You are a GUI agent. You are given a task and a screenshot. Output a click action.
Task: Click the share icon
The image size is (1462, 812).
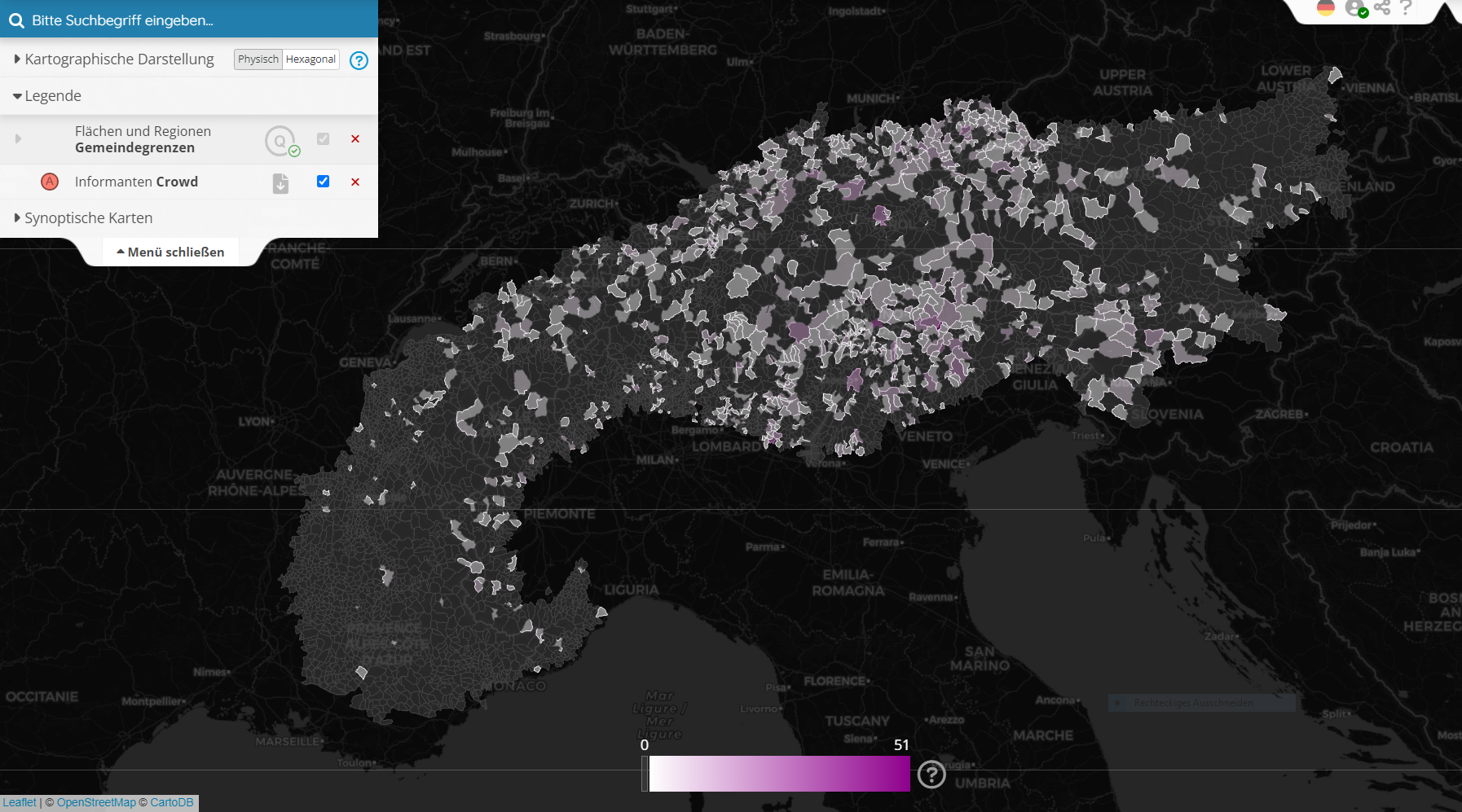1382,8
